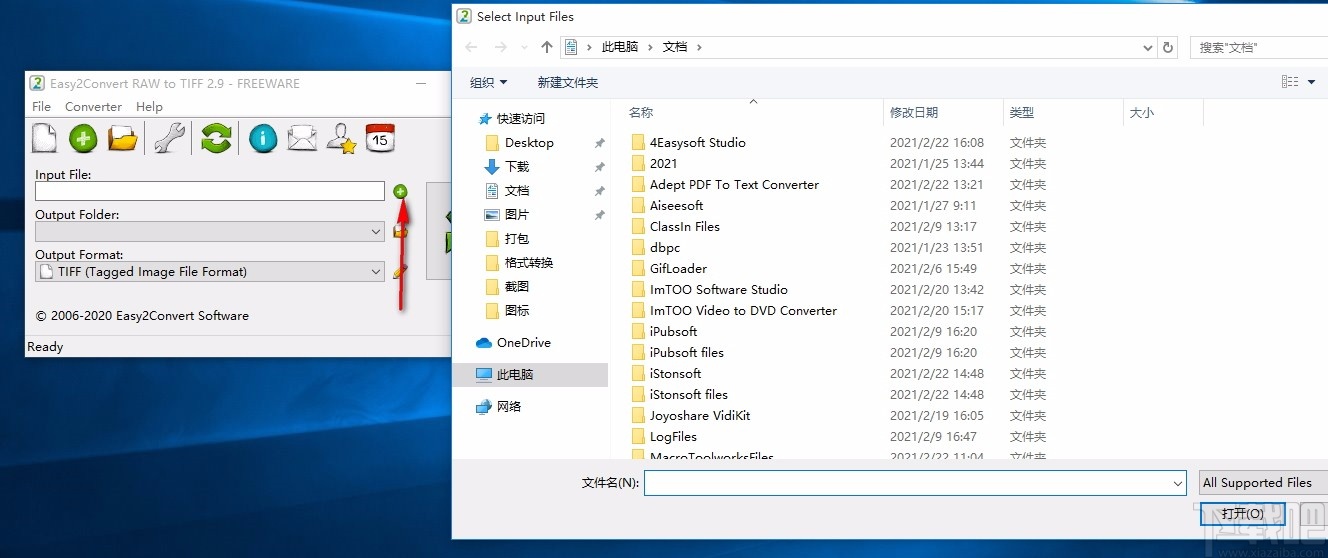Click the calendar 15 toolbar icon
The width and height of the screenshot is (1328, 558).
[x=380, y=137]
